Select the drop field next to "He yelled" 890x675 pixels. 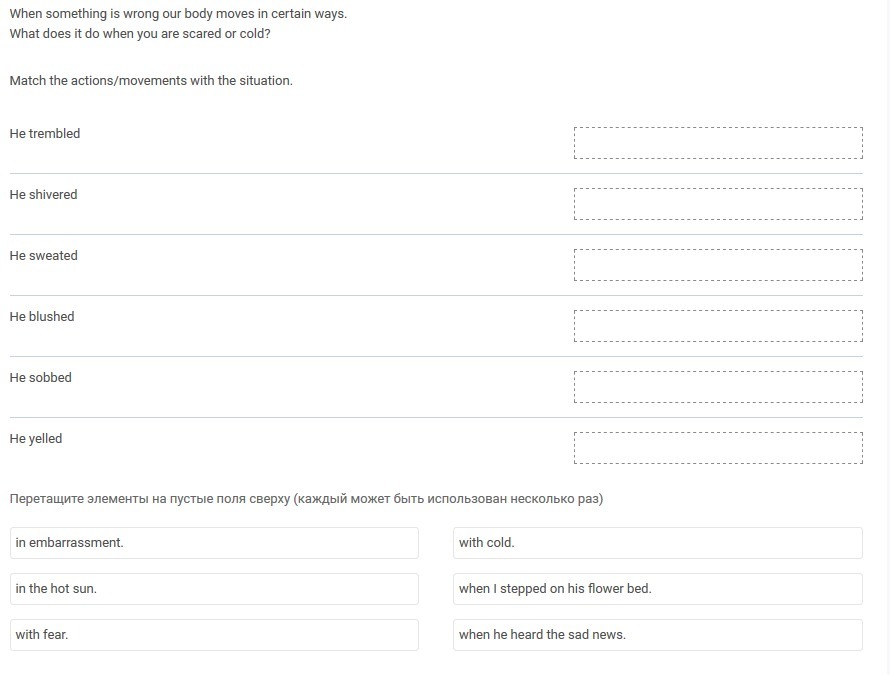click(x=718, y=448)
